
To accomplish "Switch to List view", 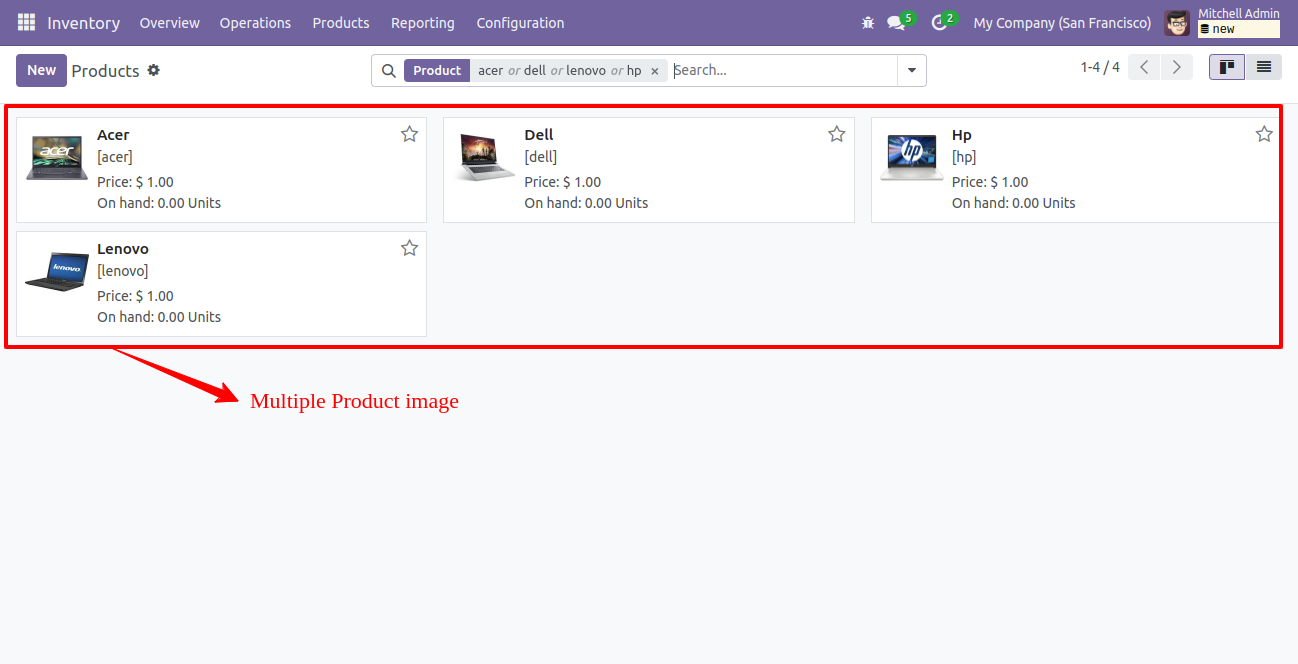I will (1264, 67).
